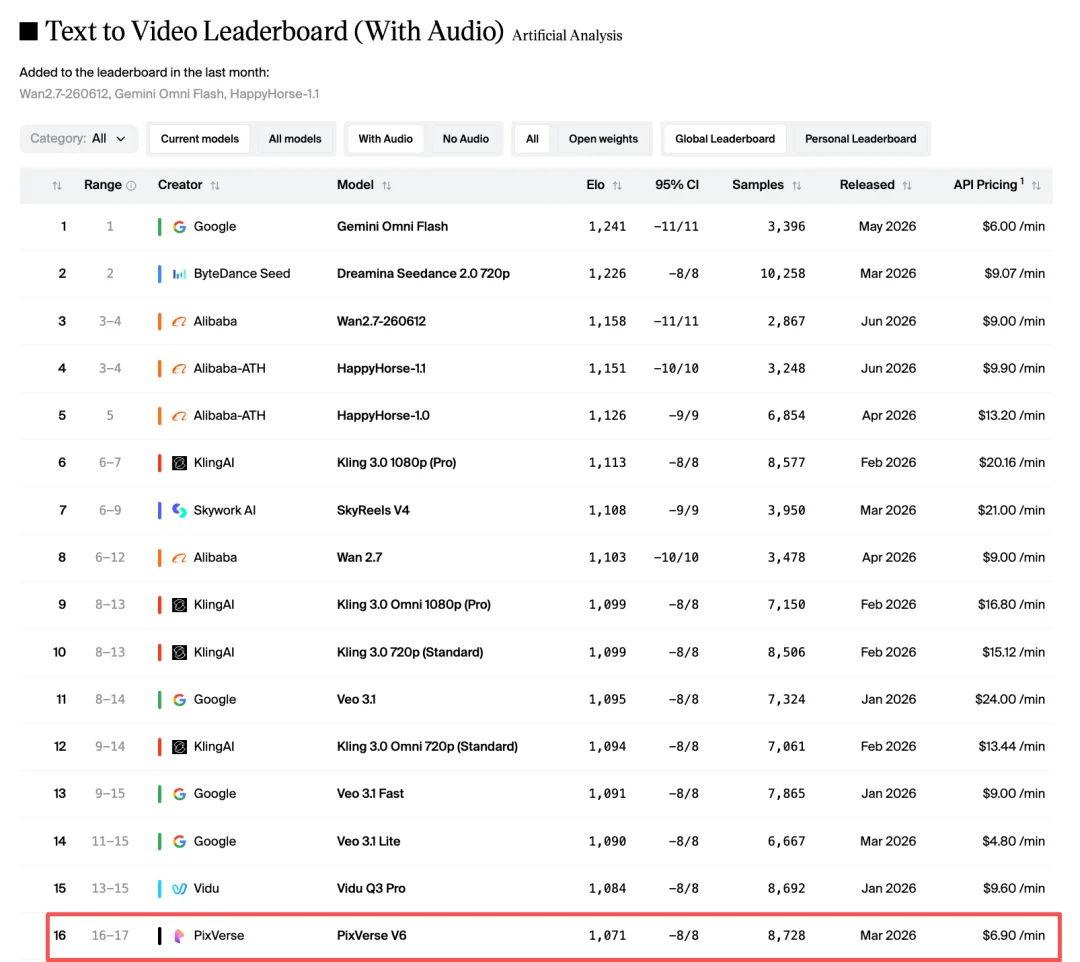Click Elo score 1,241
The image size is (1080, 962).
click(x=607, y=227)
